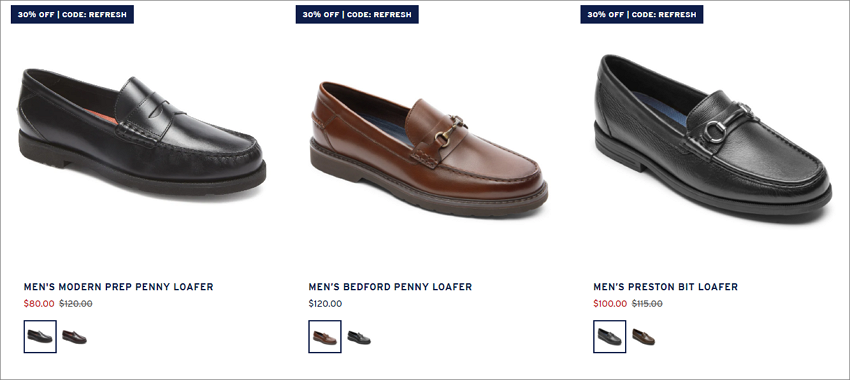Select brown color swatch for Bedford Penny Loafer

click(x=325, y=337)
